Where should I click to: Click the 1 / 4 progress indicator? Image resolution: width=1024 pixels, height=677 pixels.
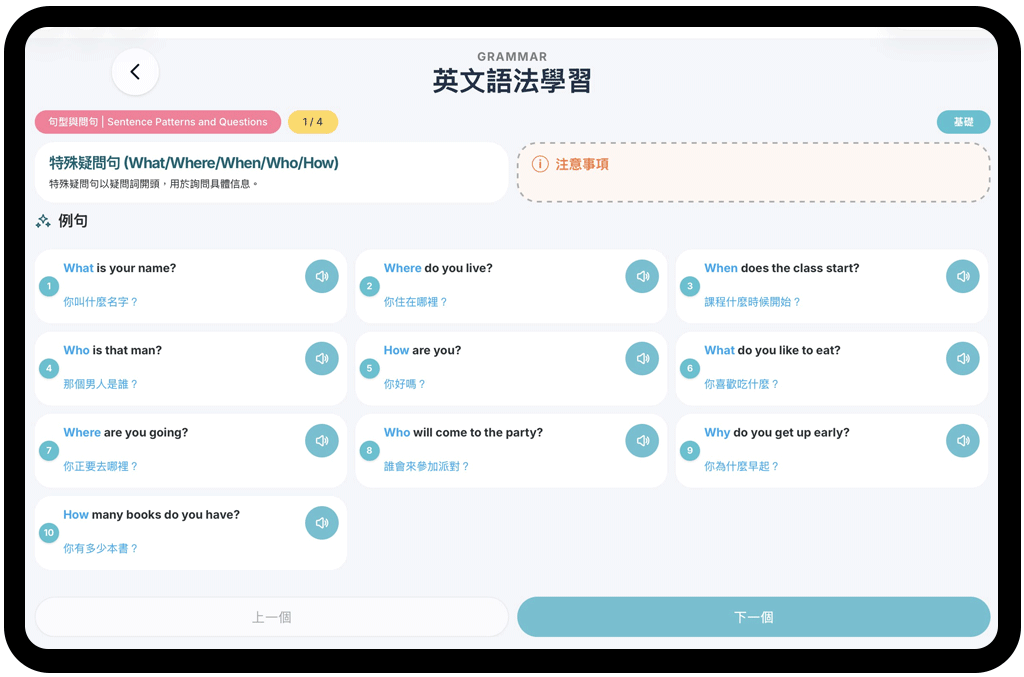tap(313, 122)
